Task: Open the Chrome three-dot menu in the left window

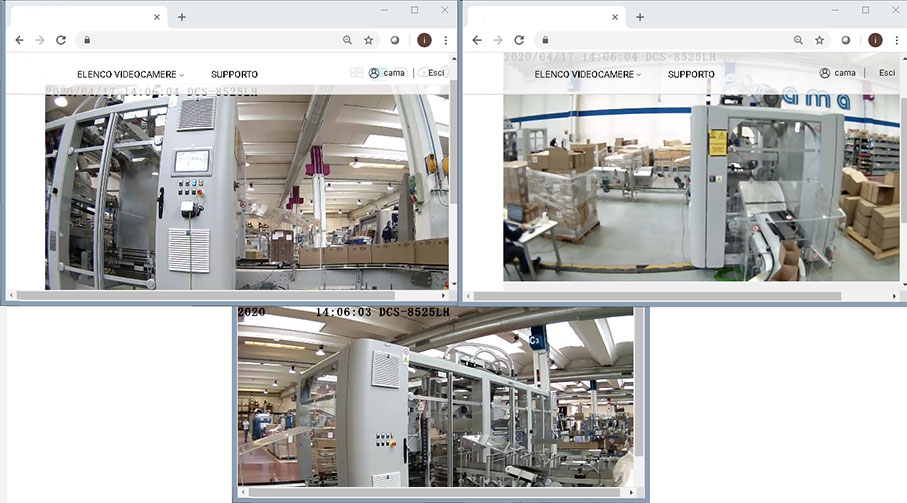Action: click(x=446, y=40)
